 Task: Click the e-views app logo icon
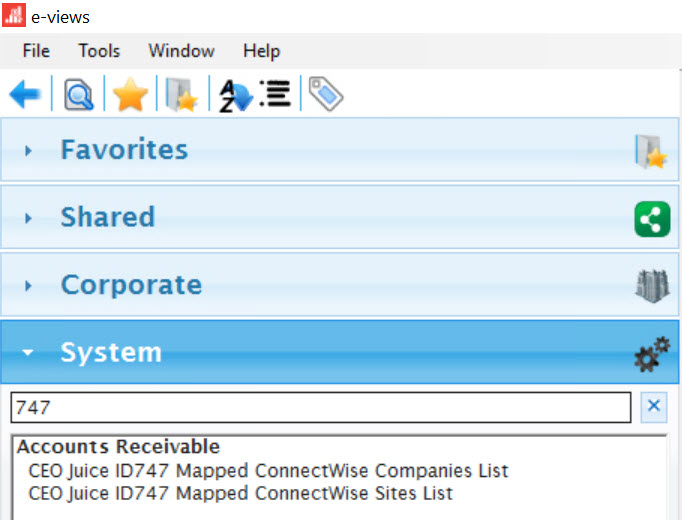point(14,15)
